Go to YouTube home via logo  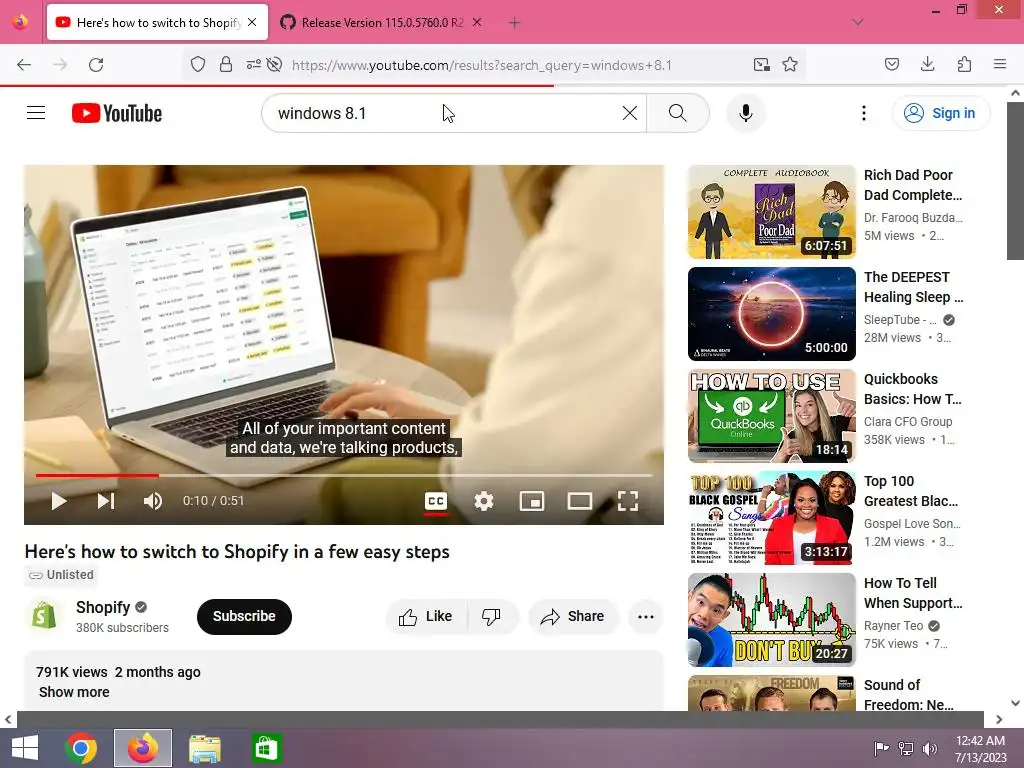coord(117,113)
